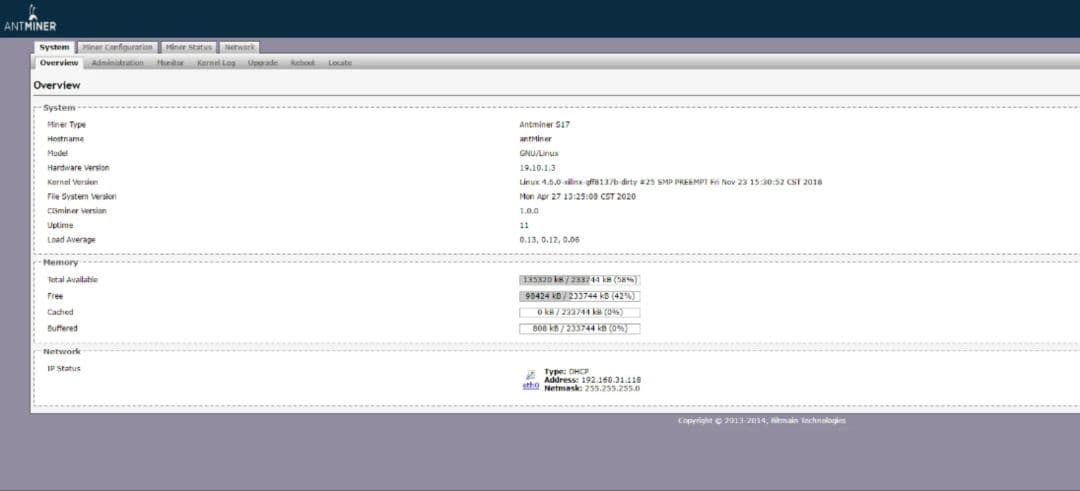Click the IP Status label
Screen dimensions: 1080x491
63,369
